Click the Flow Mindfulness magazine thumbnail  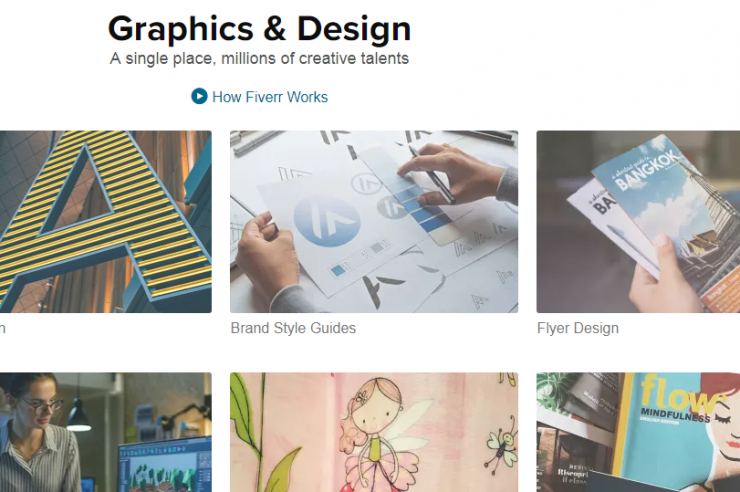pos(638,432)
